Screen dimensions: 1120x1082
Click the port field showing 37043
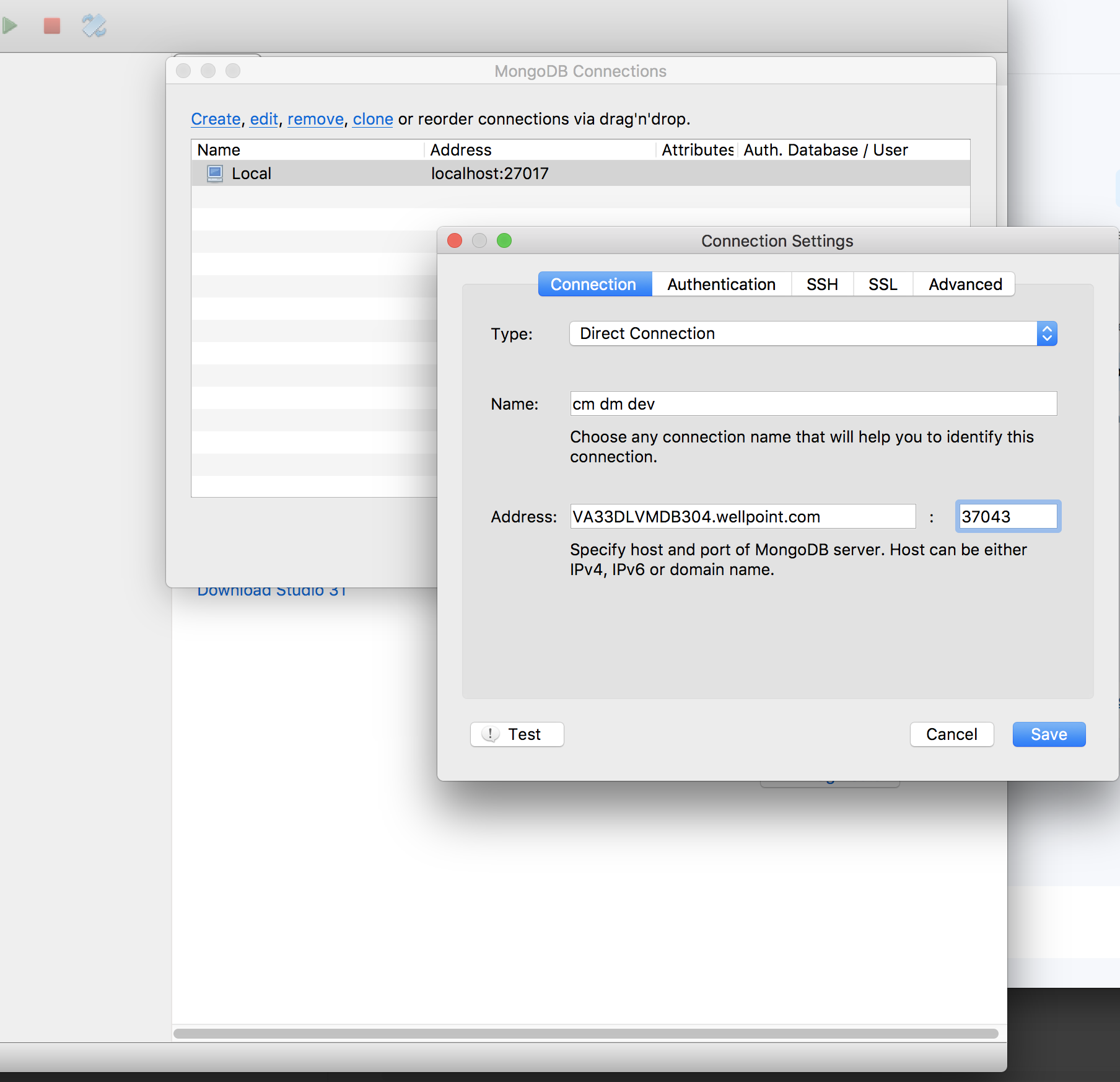tap(1008, 516)
